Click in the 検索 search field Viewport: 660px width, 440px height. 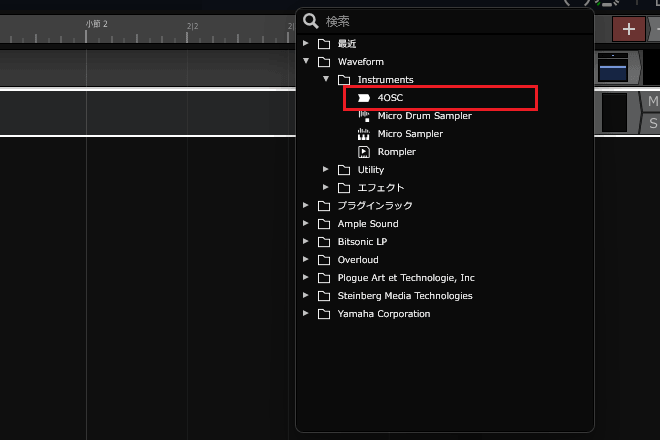(450, 21)
